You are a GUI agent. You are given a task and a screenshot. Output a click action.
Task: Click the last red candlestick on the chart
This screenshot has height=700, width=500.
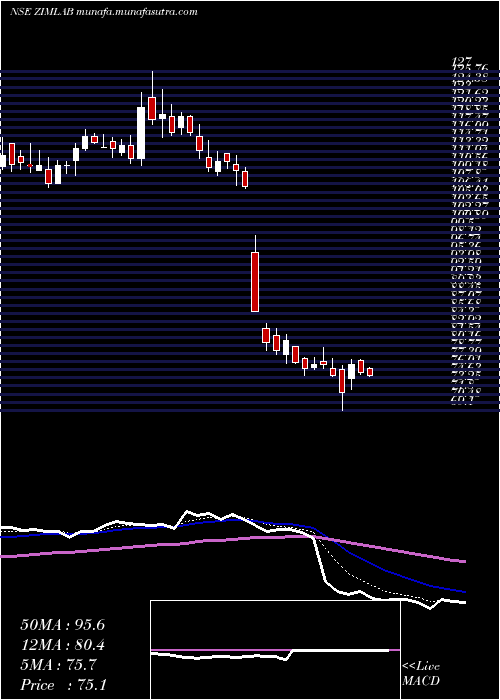370,372
